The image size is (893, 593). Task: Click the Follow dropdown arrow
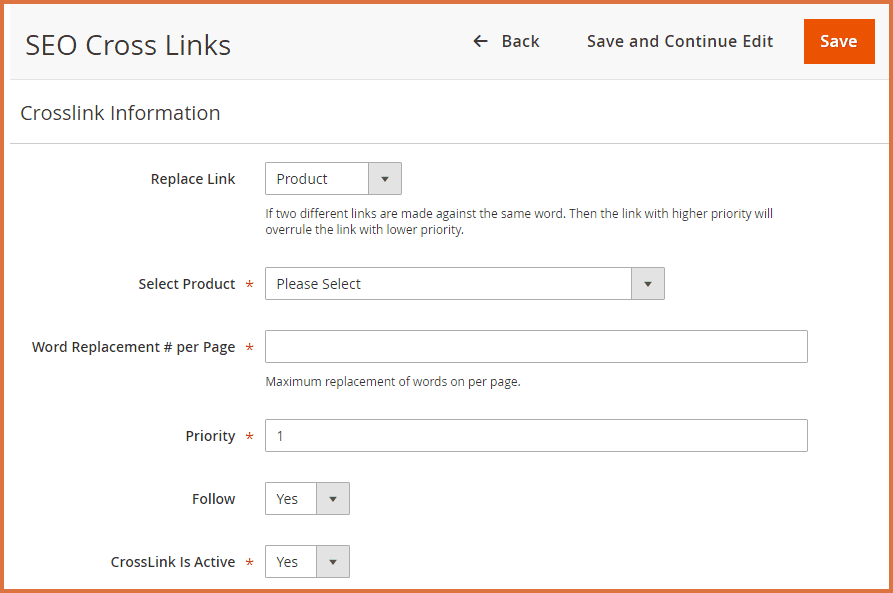(x=333, y=499)
